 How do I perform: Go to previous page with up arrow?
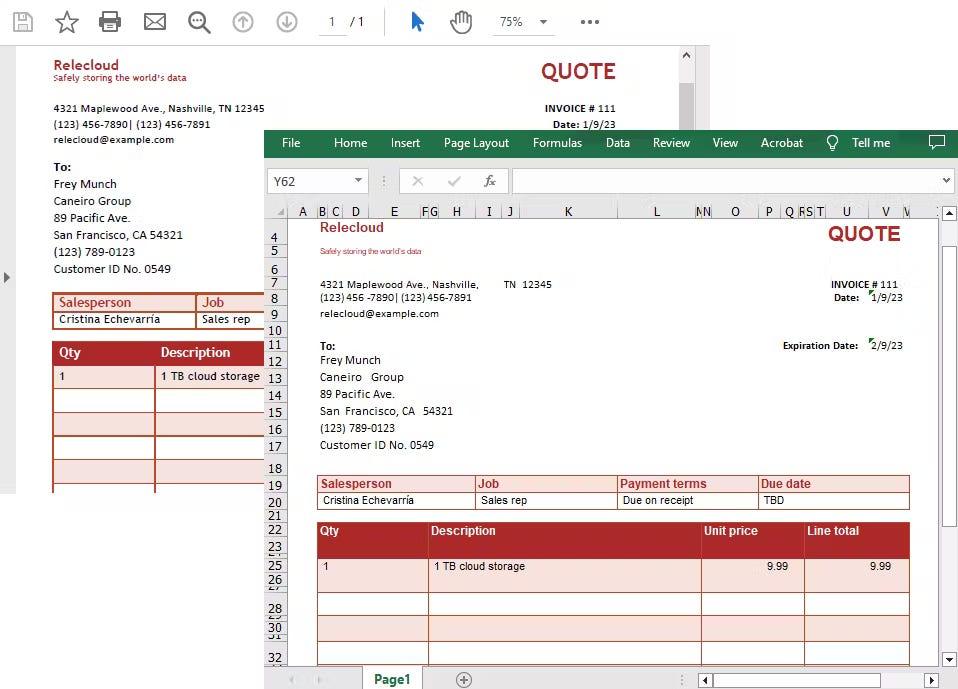[243, 21]
